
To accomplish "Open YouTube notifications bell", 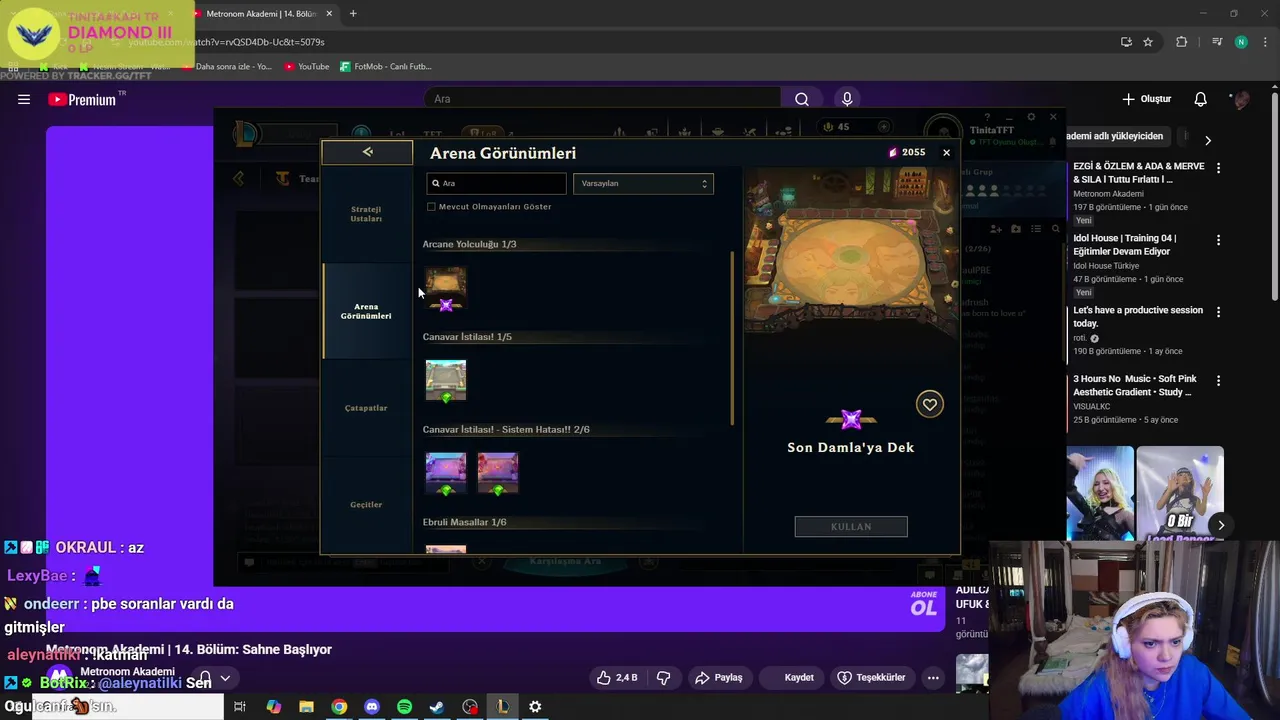I will [1201, 99].
